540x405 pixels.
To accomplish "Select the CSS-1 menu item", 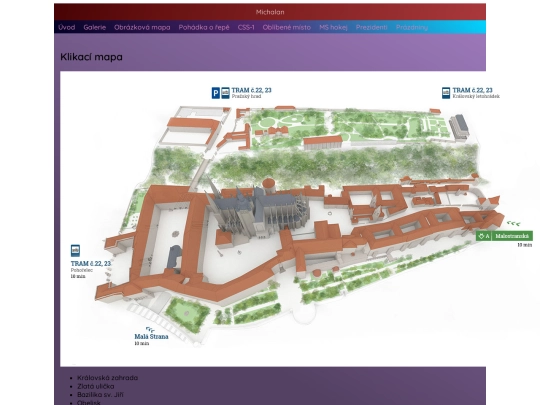I will [246, 28].
